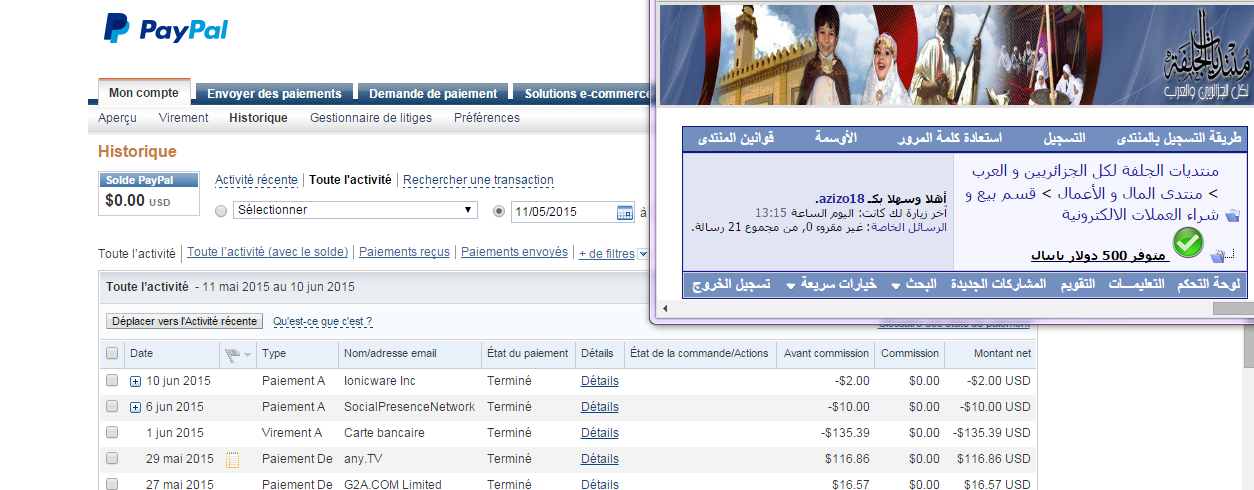Open Détails for SocialPresenceNetwork payment
Image resolution: width=1254 pixels, height=490 pixels.
click(599, 407)
